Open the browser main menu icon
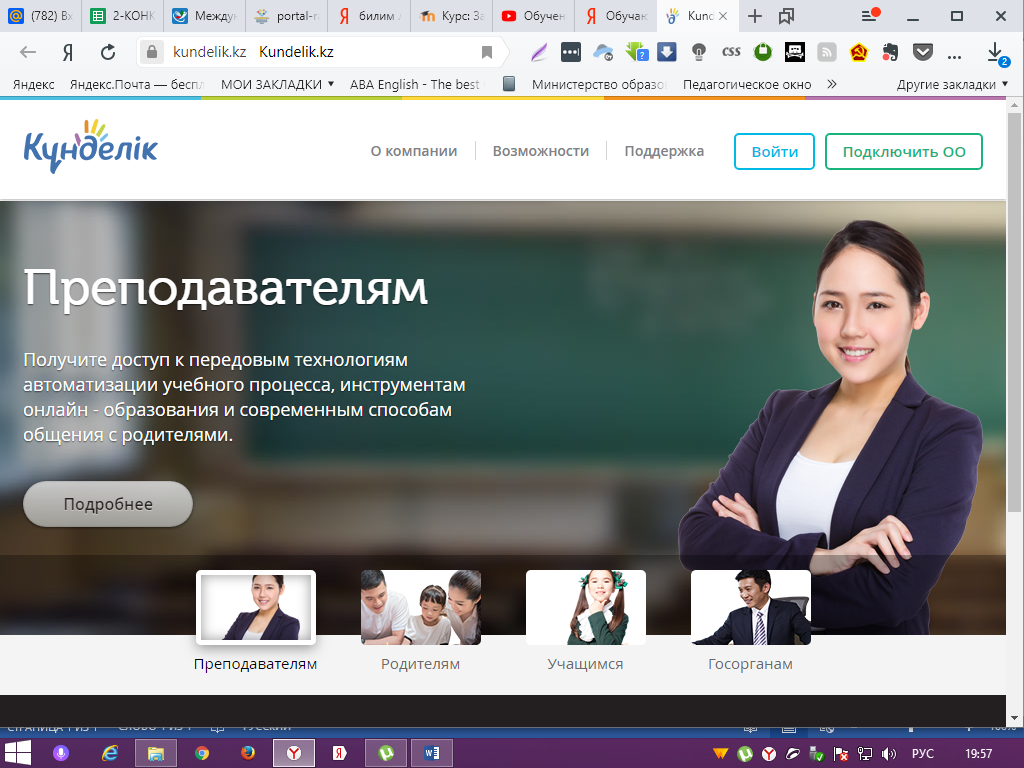1024x768 pixels. click(x=870, y=16)
